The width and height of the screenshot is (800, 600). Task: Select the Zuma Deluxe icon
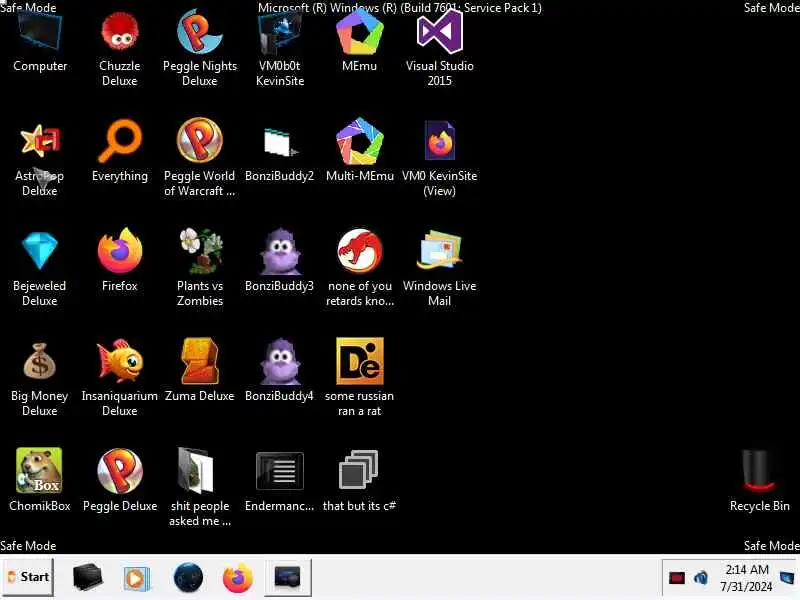(x=200, y=361)
